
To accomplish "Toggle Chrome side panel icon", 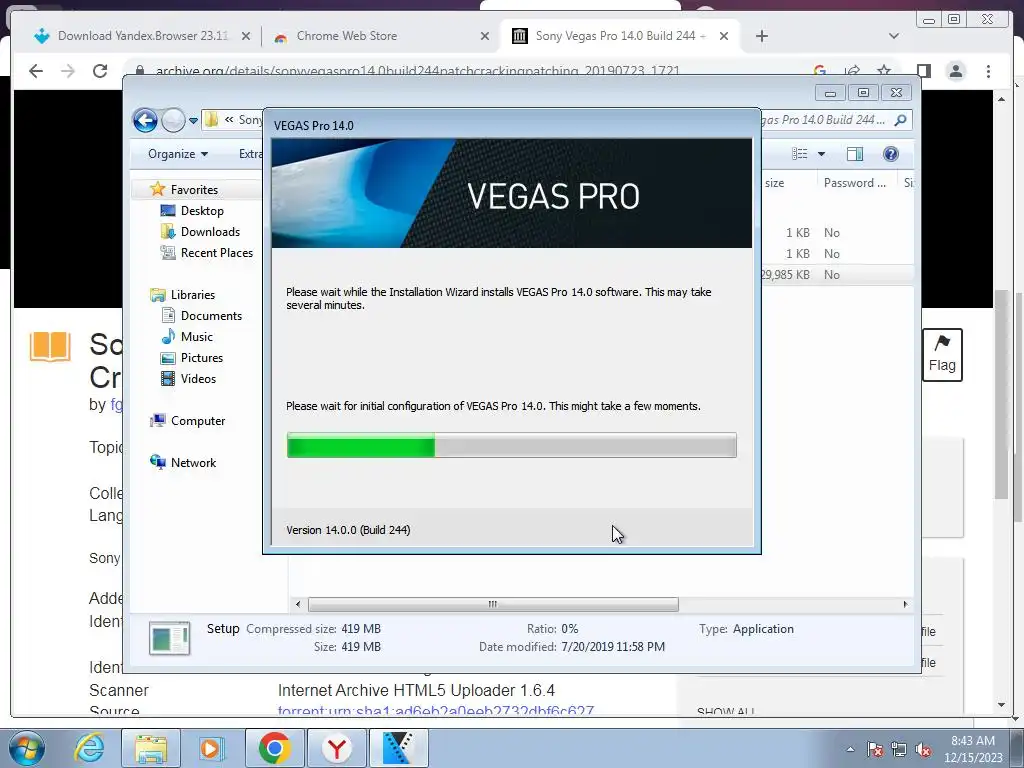I will [923, 71].
